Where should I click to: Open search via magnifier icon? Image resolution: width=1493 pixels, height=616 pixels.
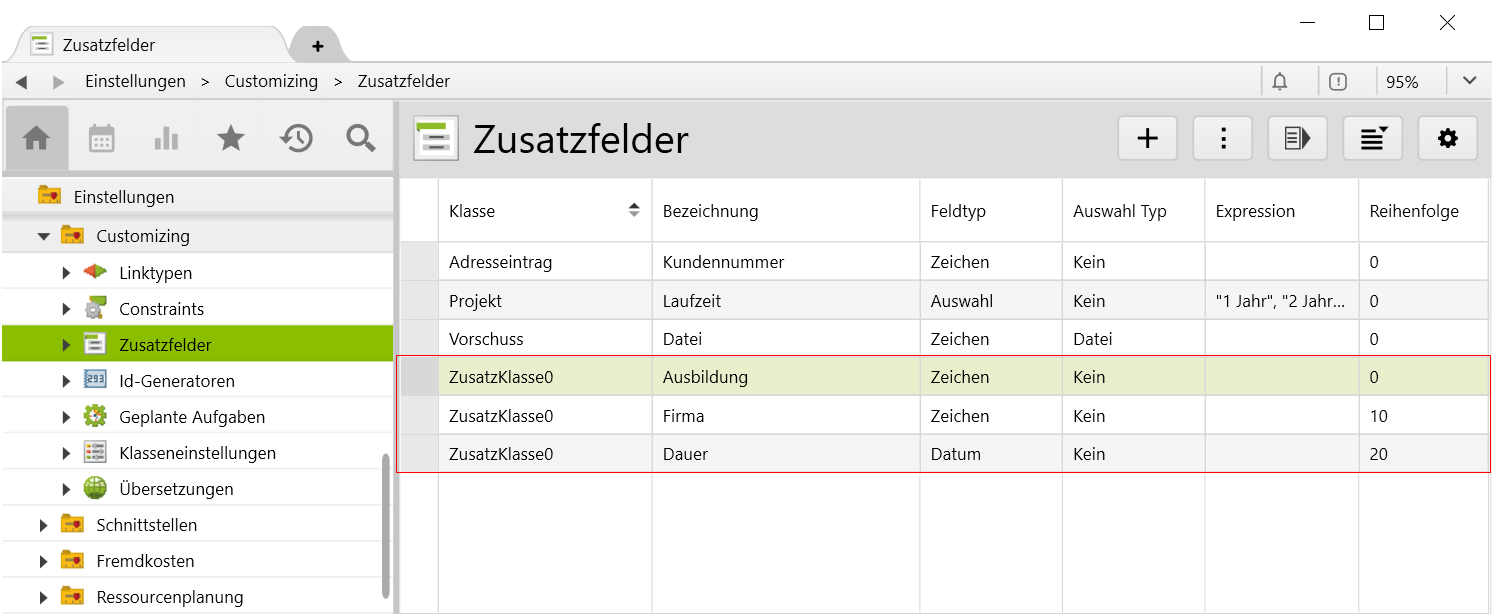[360, 139]
